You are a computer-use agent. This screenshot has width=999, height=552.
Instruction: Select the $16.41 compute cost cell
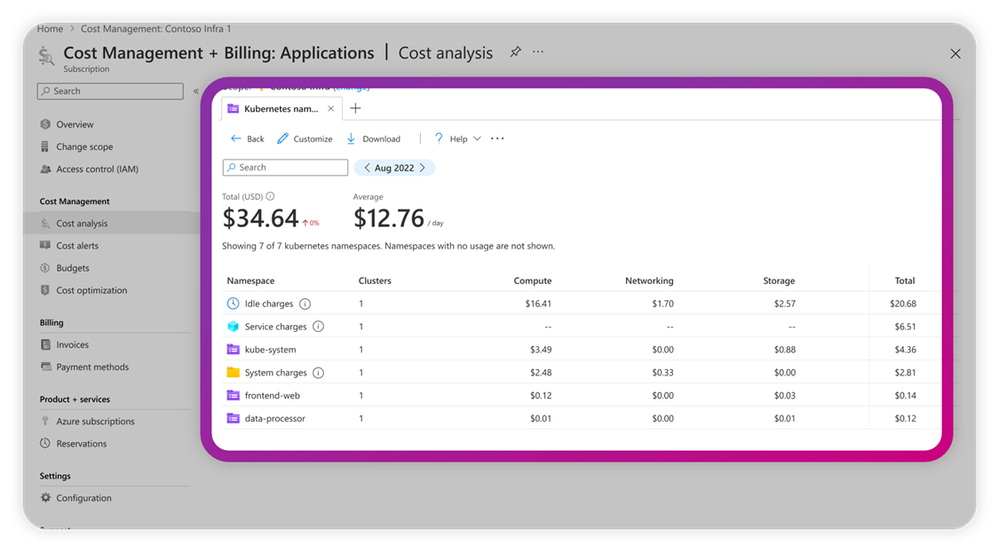click(538, 303)
